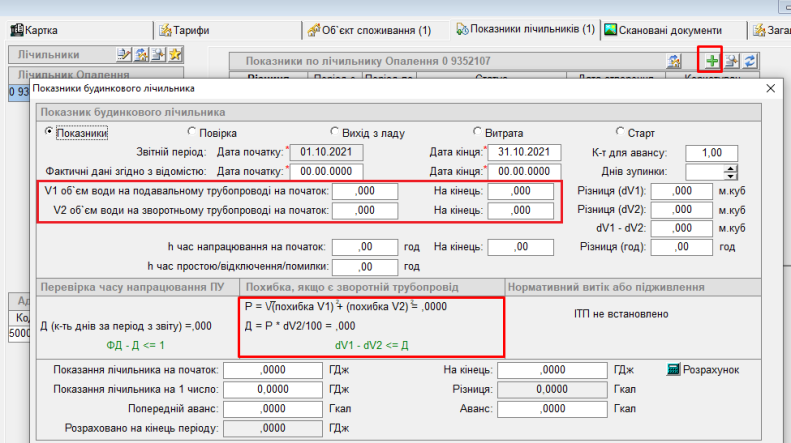Image resolution: width=791 pixels, height=443 pixels.
Task: Close the Показники будинкового лічильника dialog
Action: pyautogui.click(x=770, y=89)
